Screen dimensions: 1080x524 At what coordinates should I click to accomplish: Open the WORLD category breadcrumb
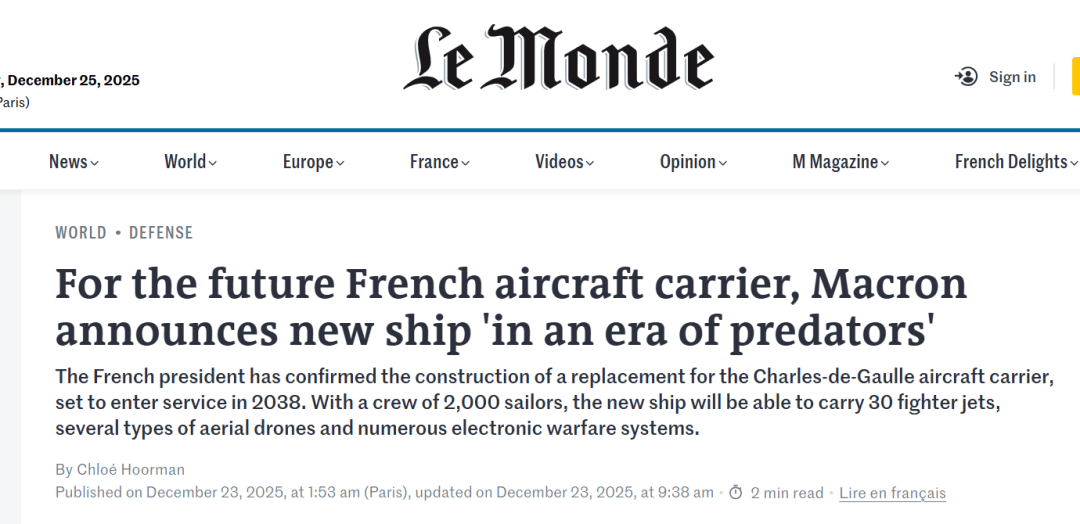tap(81, 233)
